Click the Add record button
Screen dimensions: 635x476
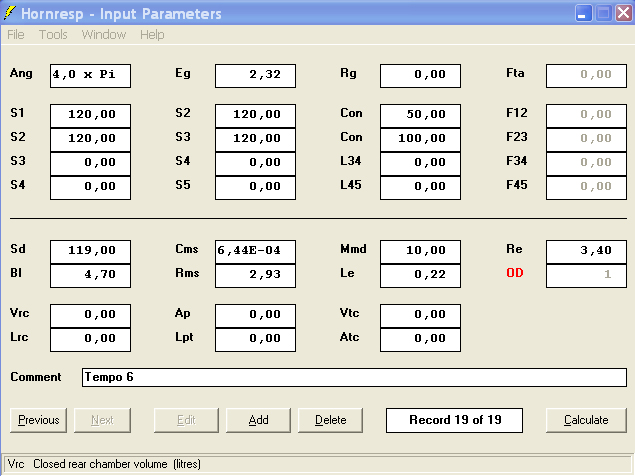pos(258,420)
